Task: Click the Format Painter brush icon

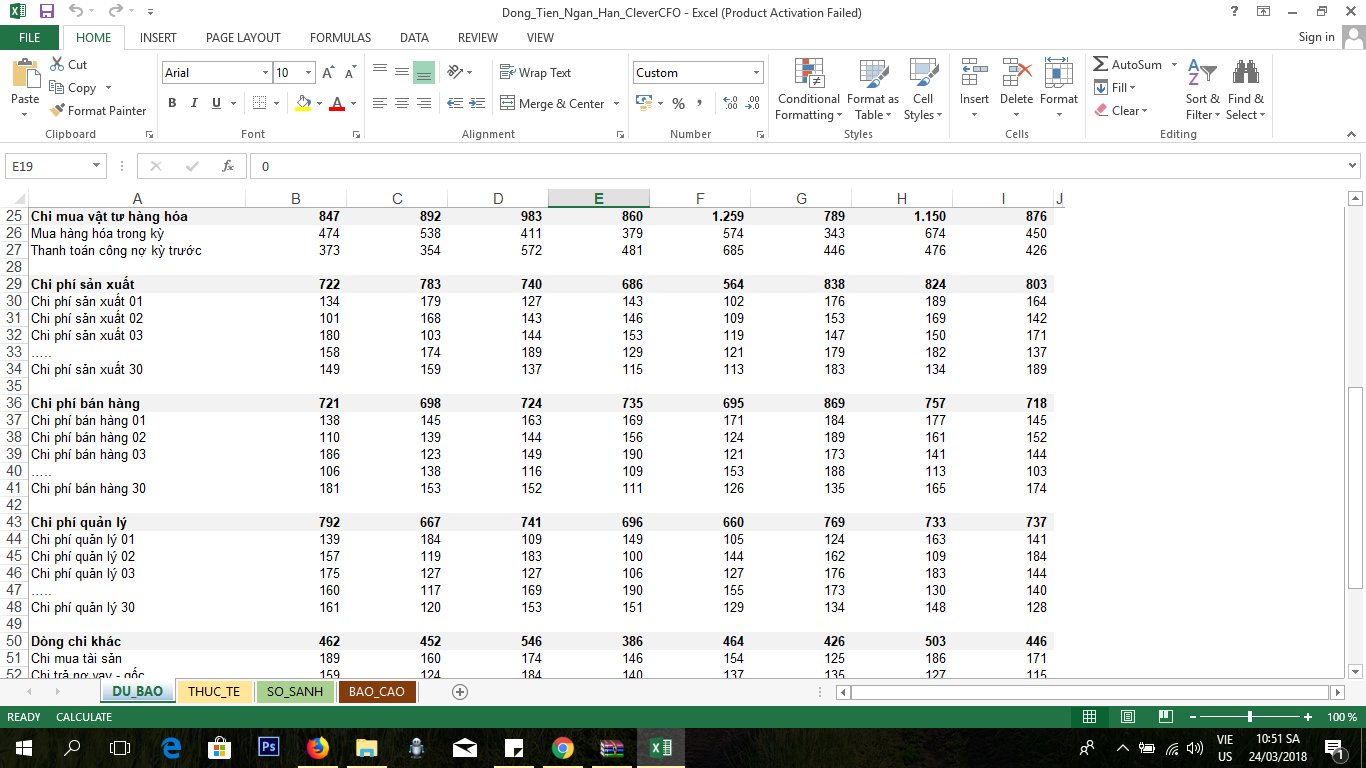Action: pyautogui.click(x=58, y=111)
